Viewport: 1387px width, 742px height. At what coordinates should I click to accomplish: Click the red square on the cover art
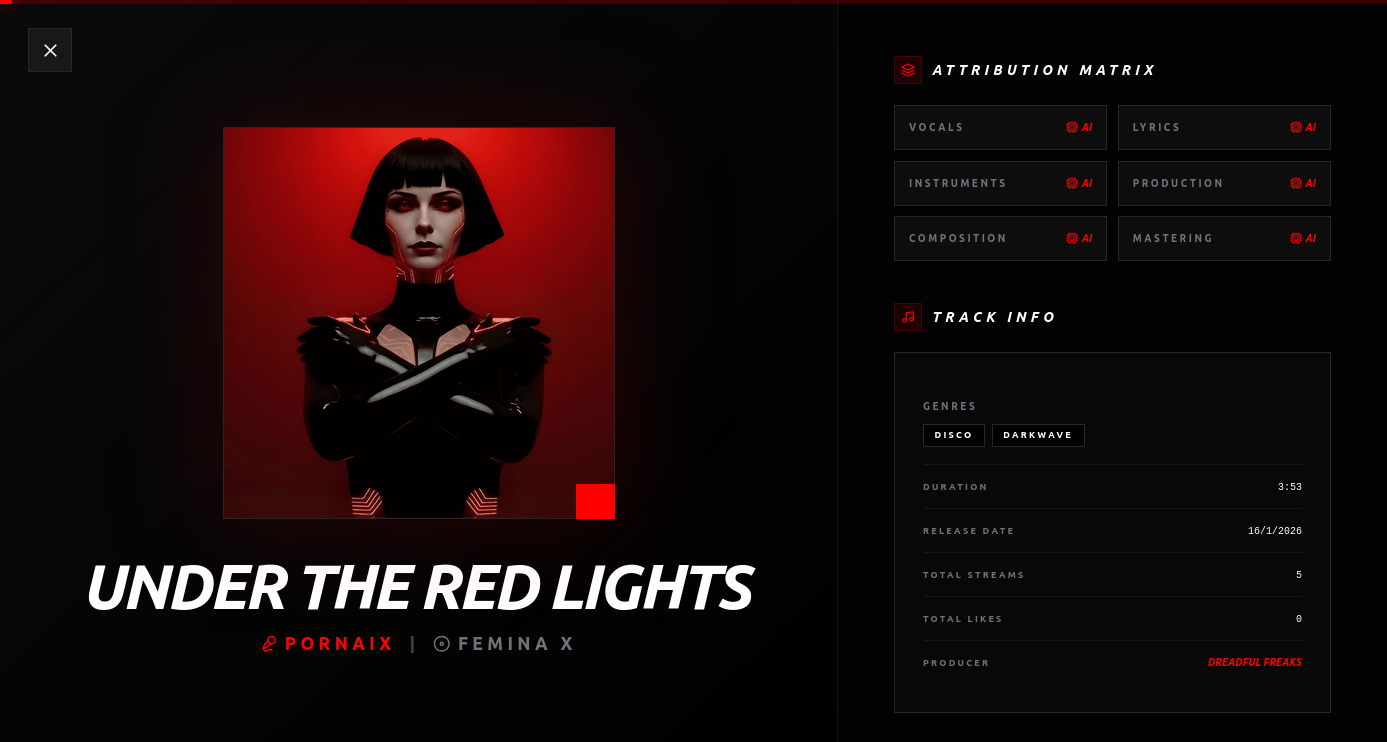(595, 501)
